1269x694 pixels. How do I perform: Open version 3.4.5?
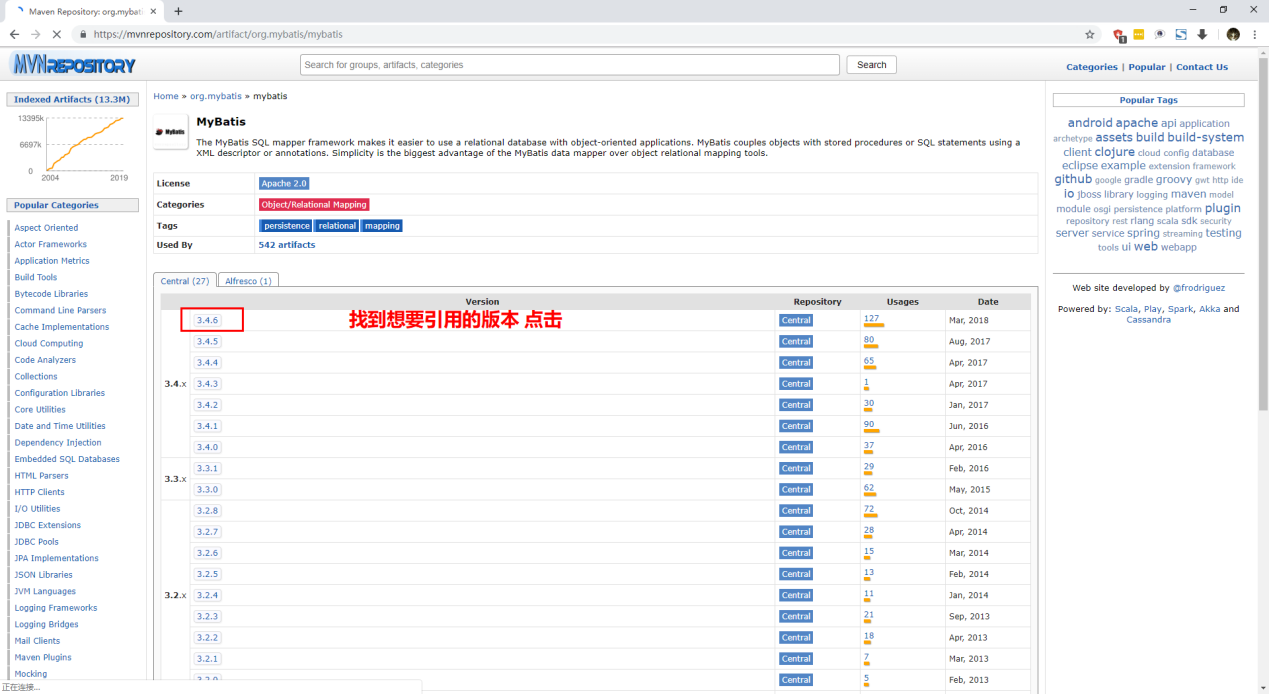[x=207, y=341]
